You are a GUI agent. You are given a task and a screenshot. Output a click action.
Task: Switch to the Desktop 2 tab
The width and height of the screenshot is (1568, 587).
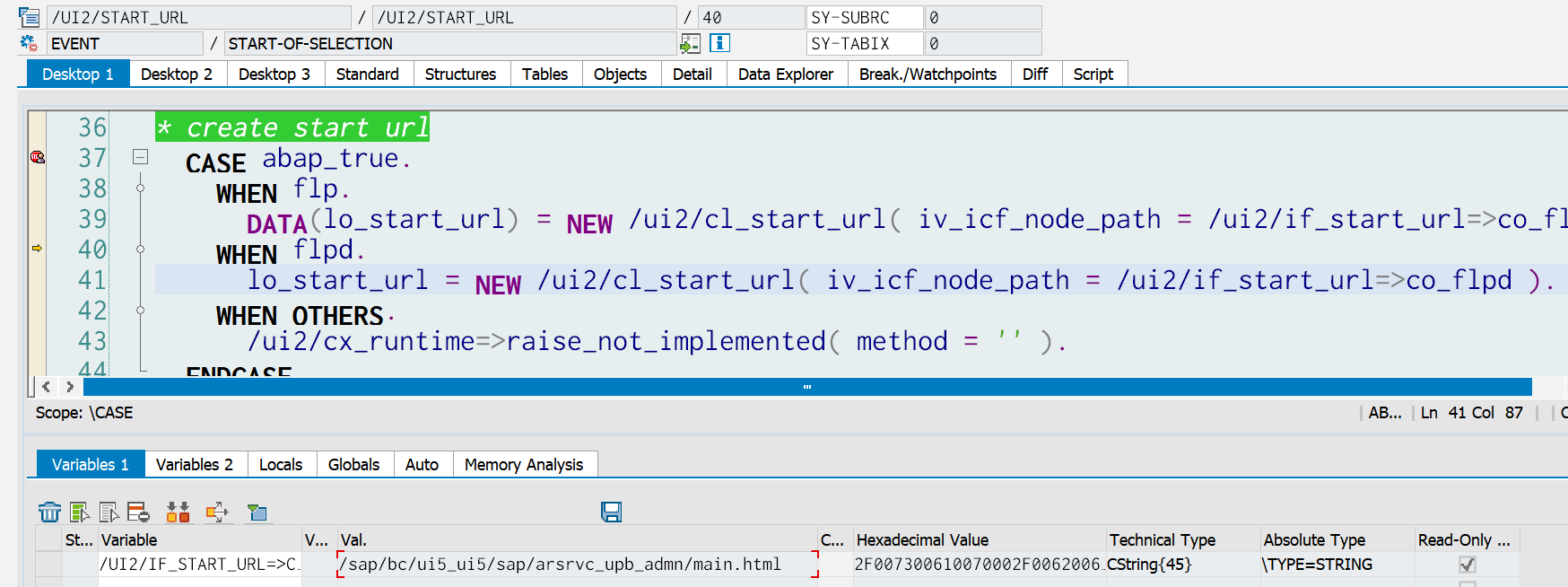click(177, 74)
